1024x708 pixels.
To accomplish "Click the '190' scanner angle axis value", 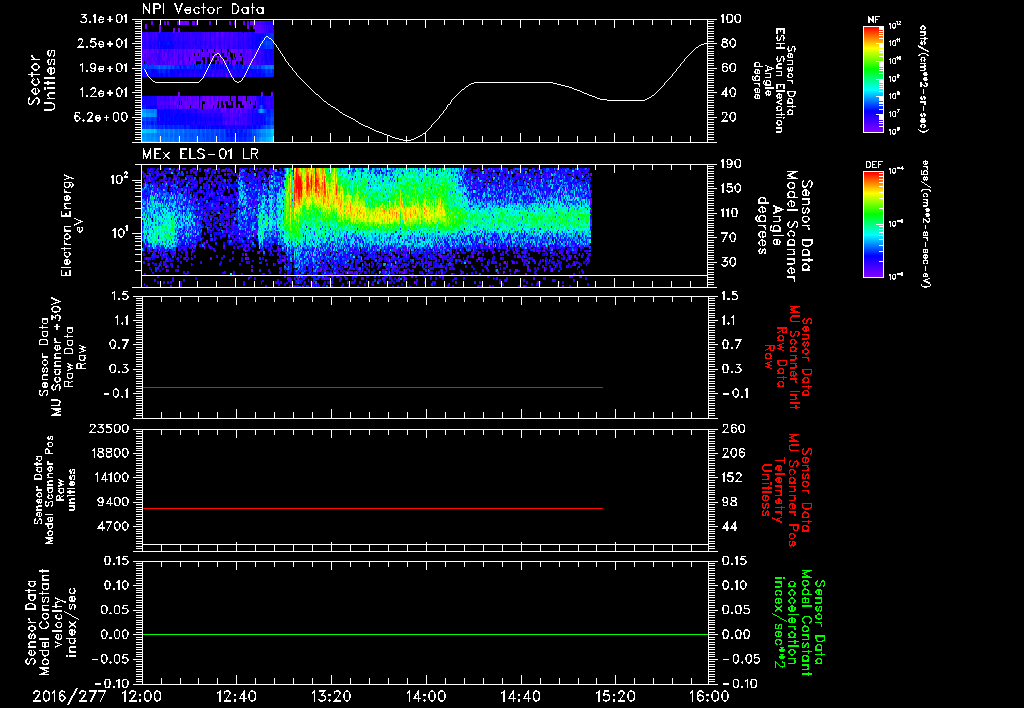I will click(730, 164).
